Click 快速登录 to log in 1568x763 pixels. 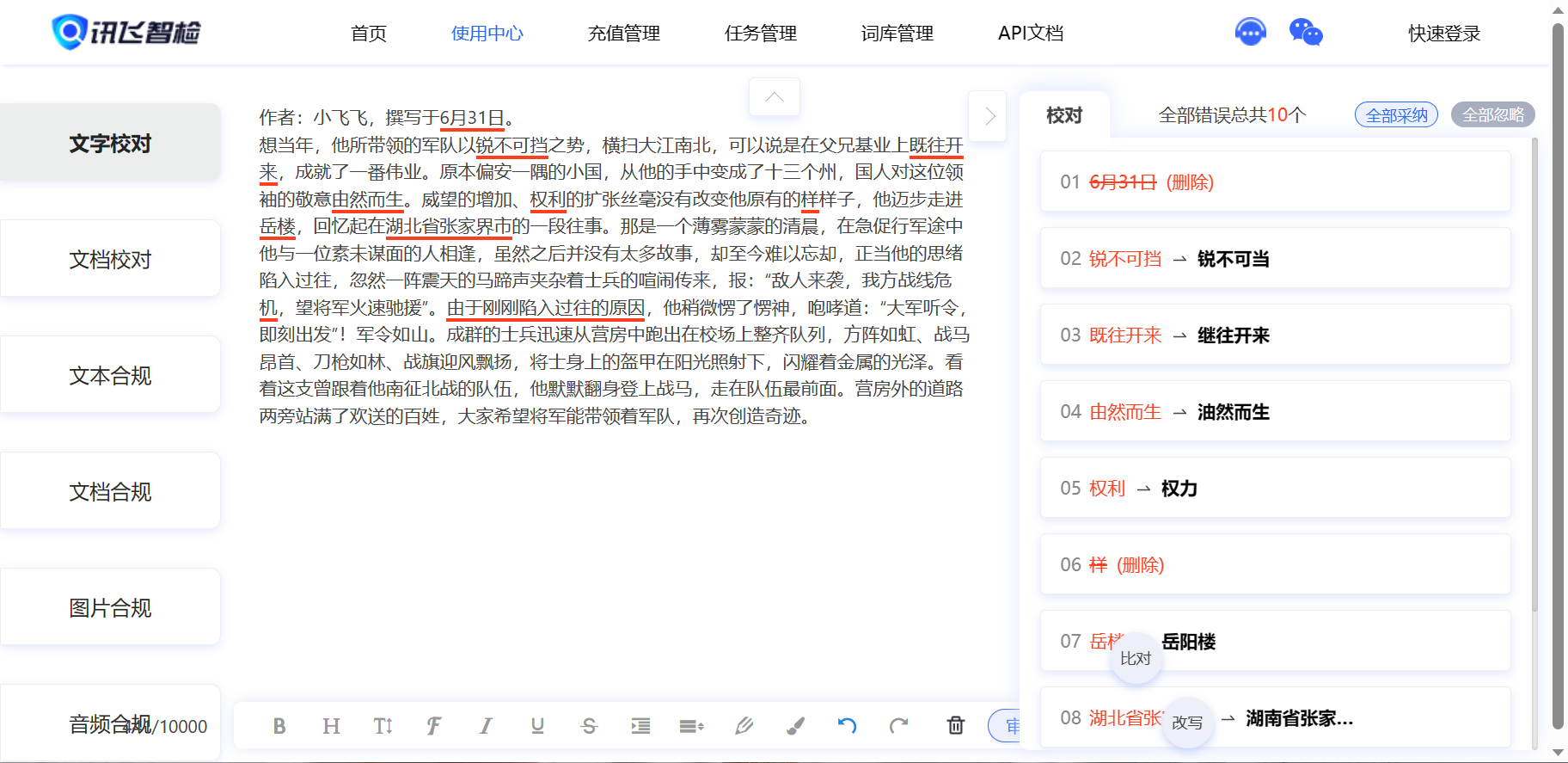coord(1445,33)
